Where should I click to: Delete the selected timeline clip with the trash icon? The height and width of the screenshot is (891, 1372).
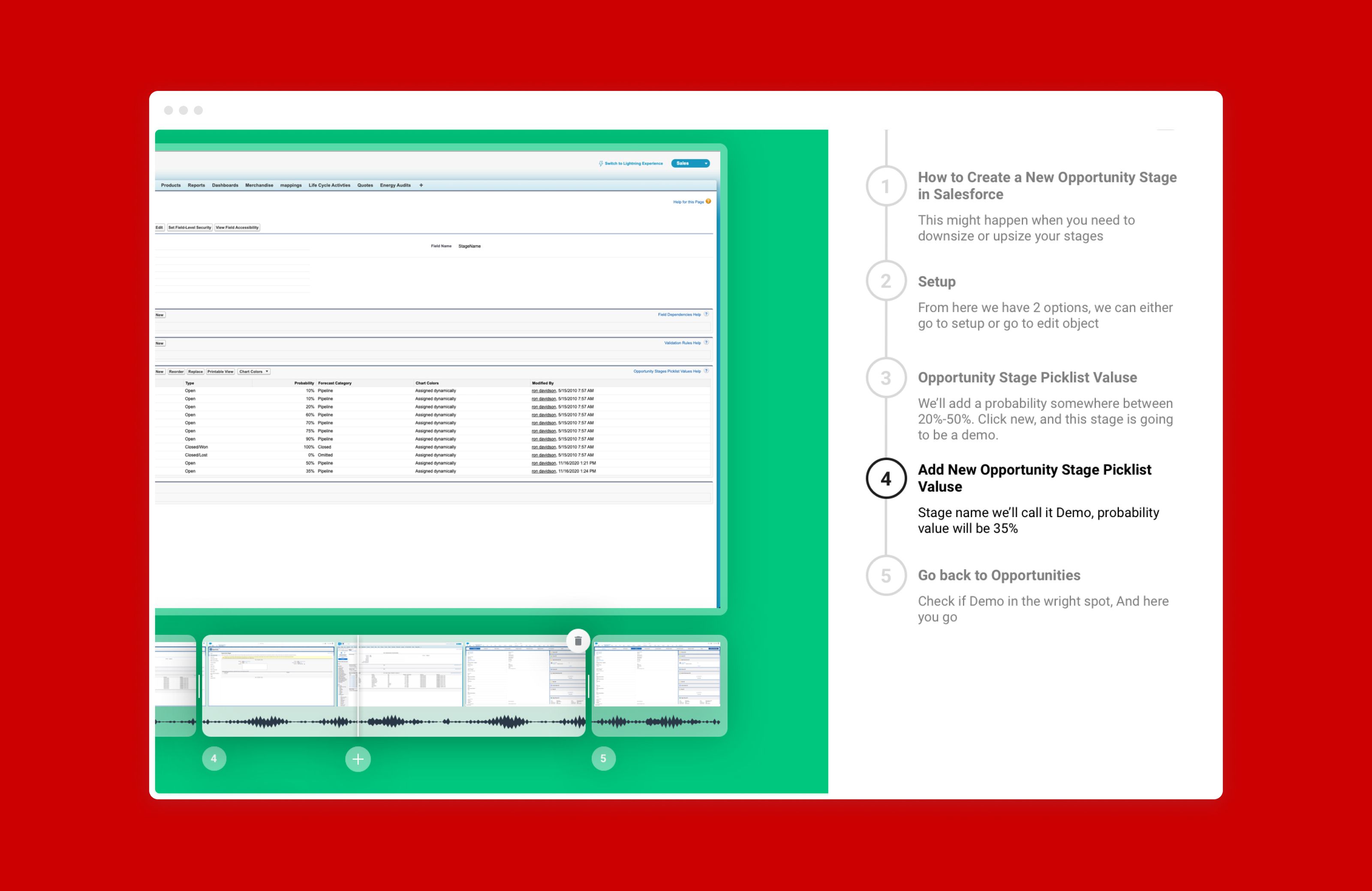tap(578, 640)
